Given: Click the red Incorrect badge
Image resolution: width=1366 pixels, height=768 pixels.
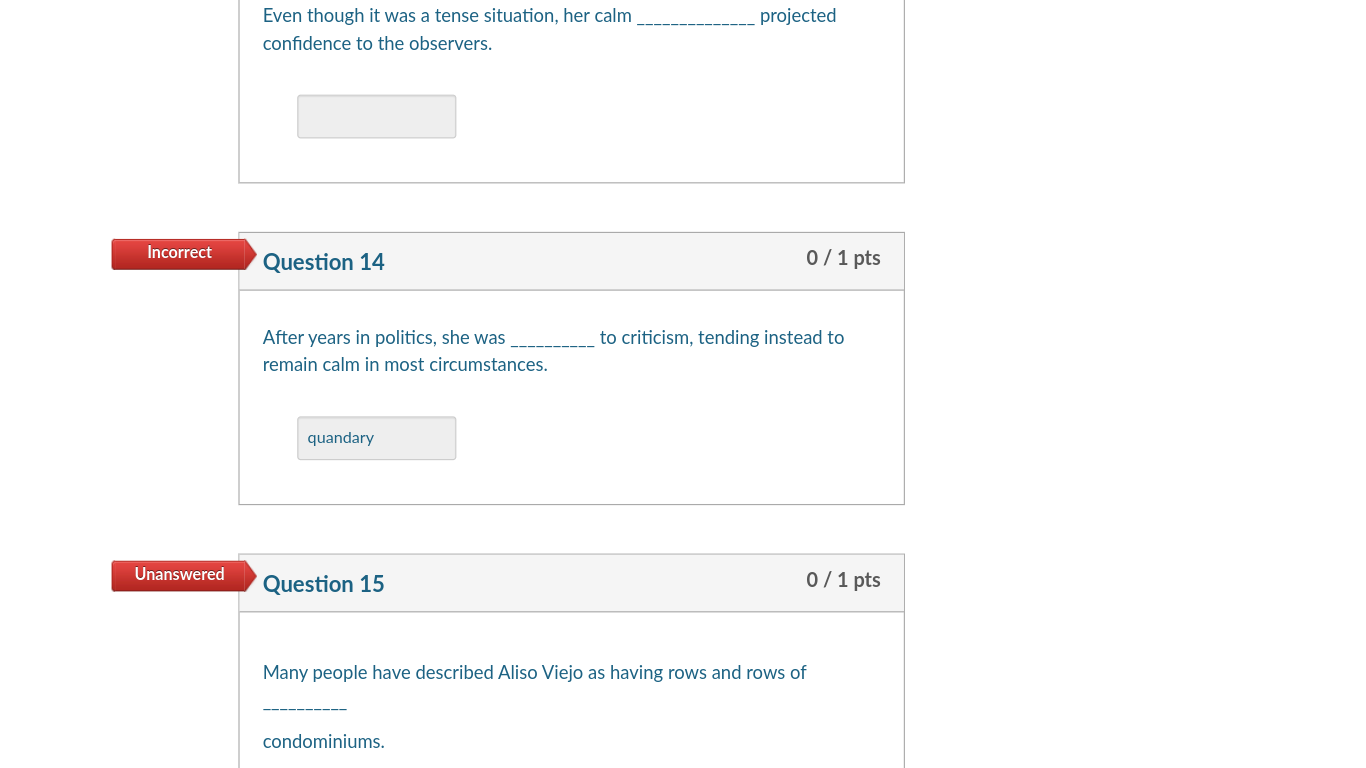Looking at the screenshot, I should coord(179,253).
